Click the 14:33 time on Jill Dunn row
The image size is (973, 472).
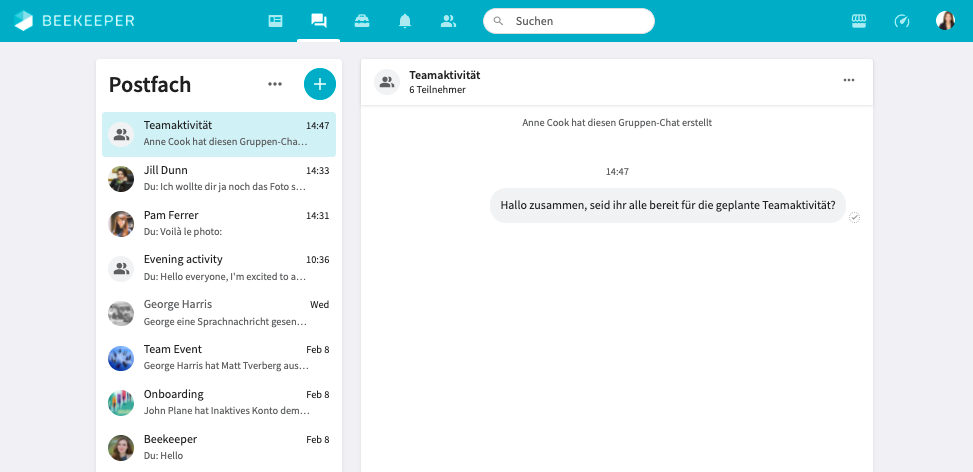coord(318,171)
